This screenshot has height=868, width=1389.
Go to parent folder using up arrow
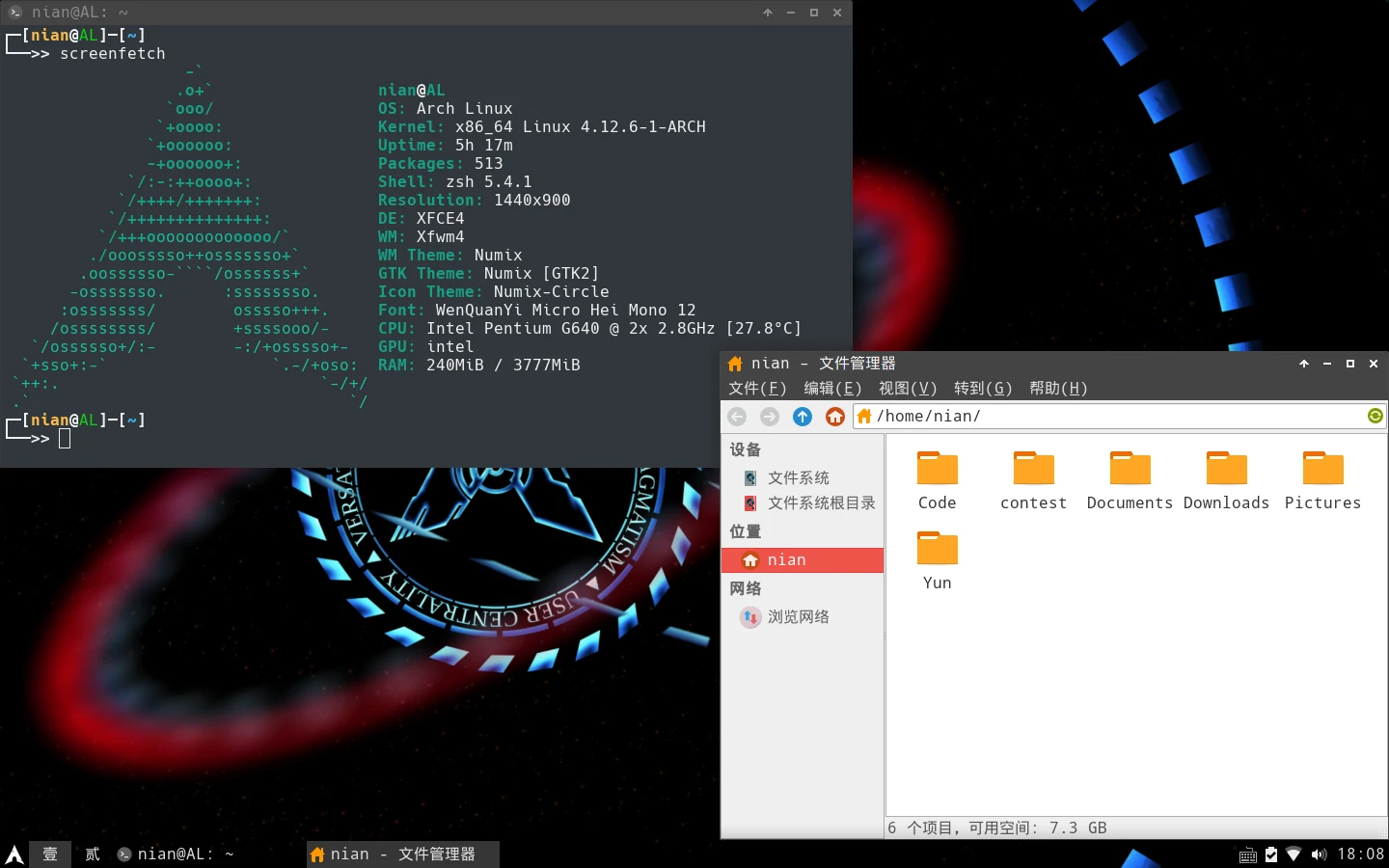click(803, 417)
